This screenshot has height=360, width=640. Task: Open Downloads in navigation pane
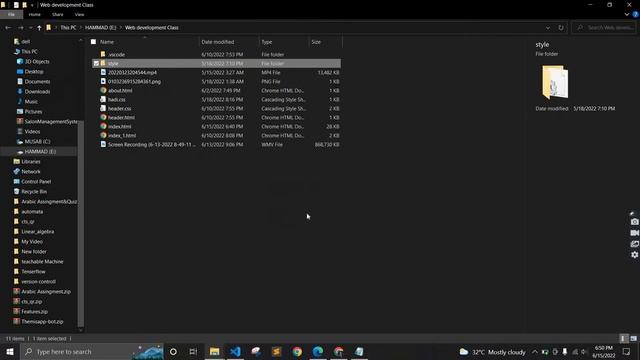point(37,91)
